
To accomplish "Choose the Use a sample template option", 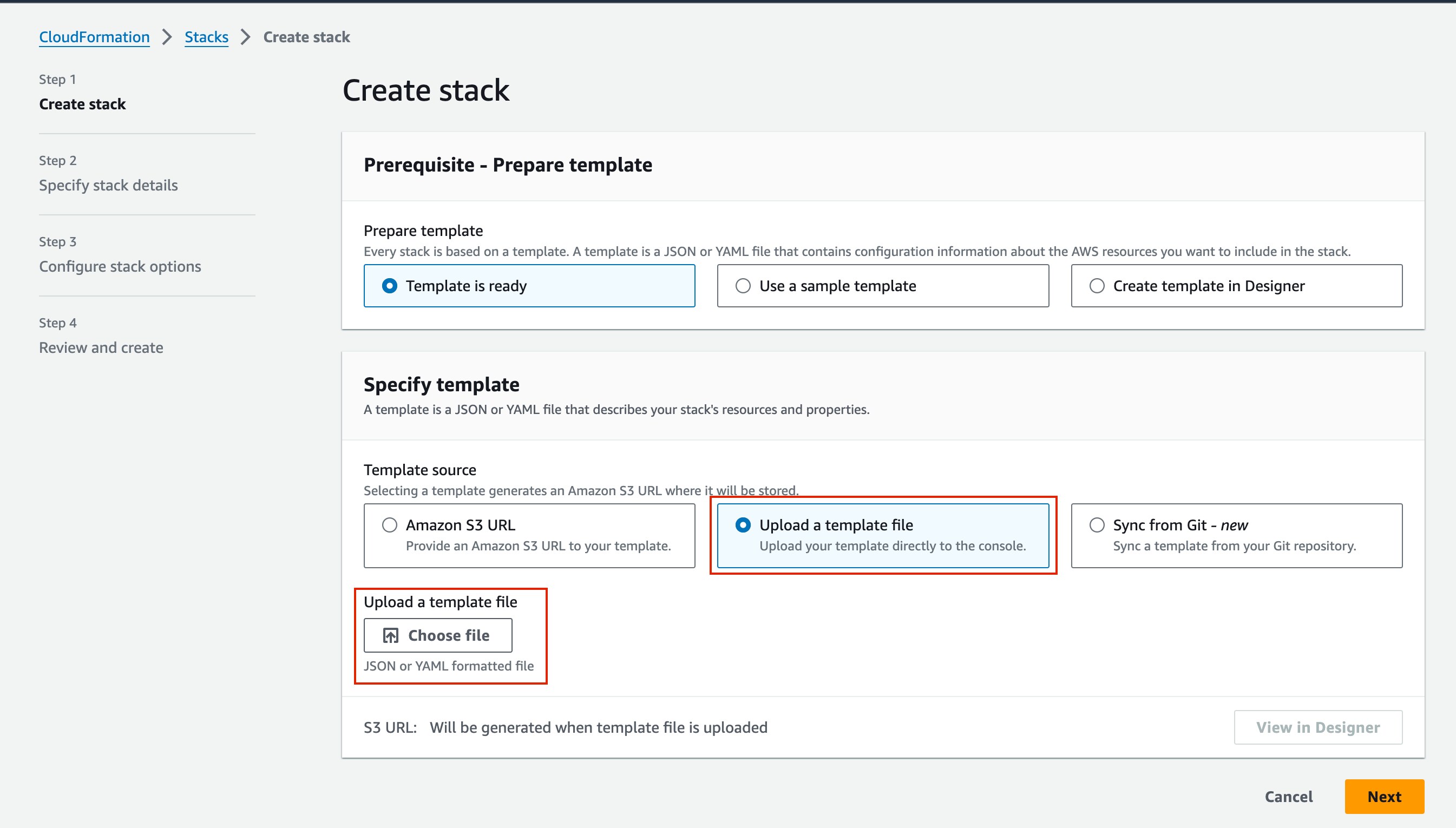I will 883,286.
